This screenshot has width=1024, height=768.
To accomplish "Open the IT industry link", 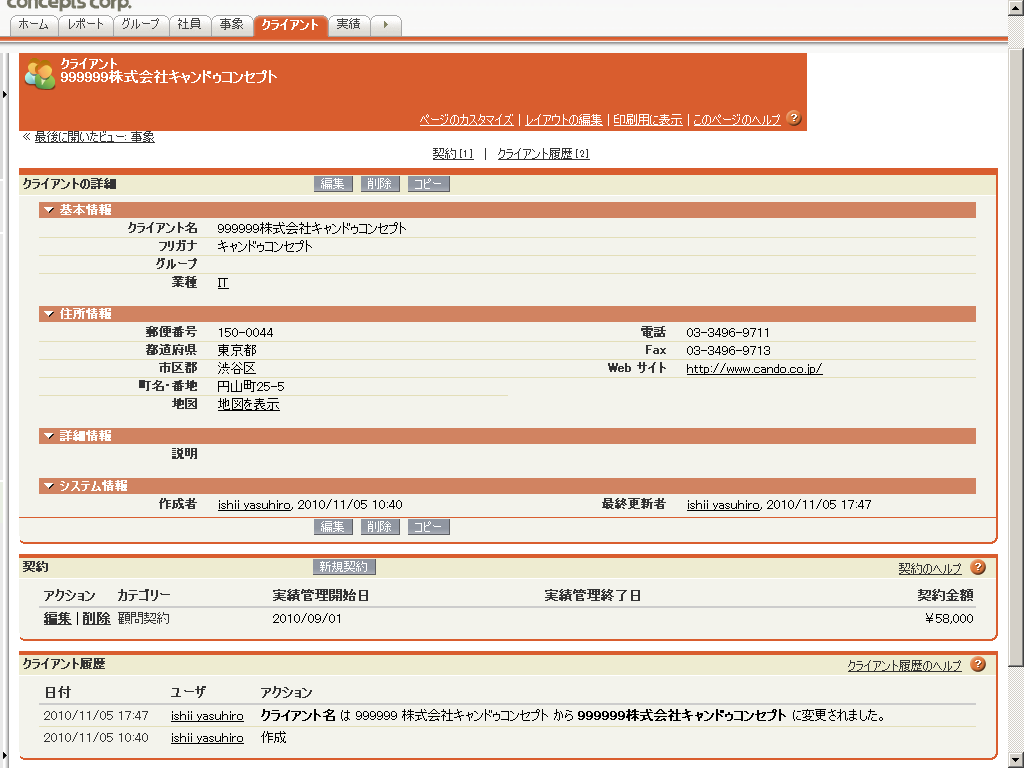I will [x=223, y=283].
